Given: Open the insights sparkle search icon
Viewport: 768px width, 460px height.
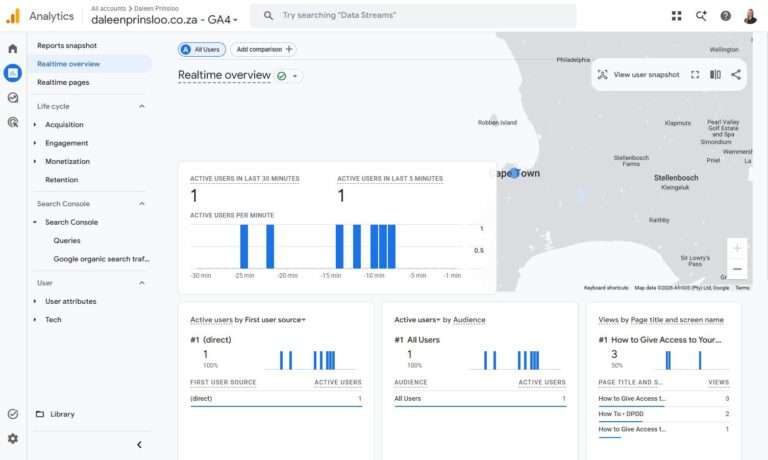Looking at the screenshot, I should pos(701,16).
